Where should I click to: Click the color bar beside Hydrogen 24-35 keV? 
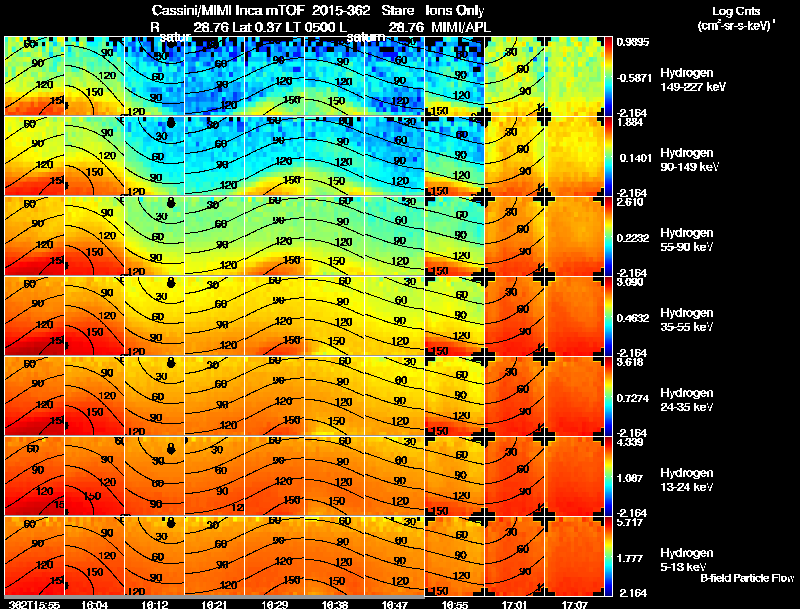608,396
